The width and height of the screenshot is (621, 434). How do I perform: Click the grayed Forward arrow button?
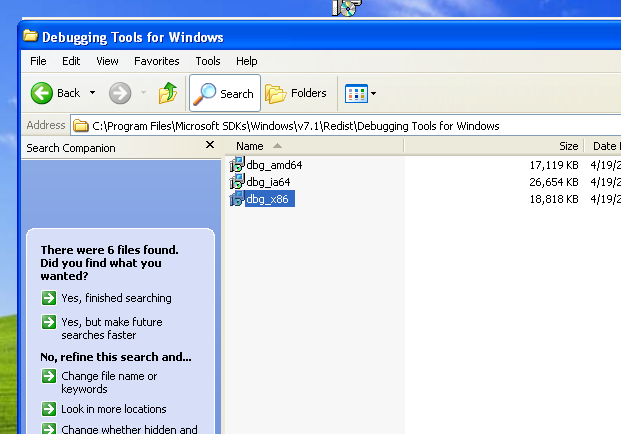pos(120,93)
